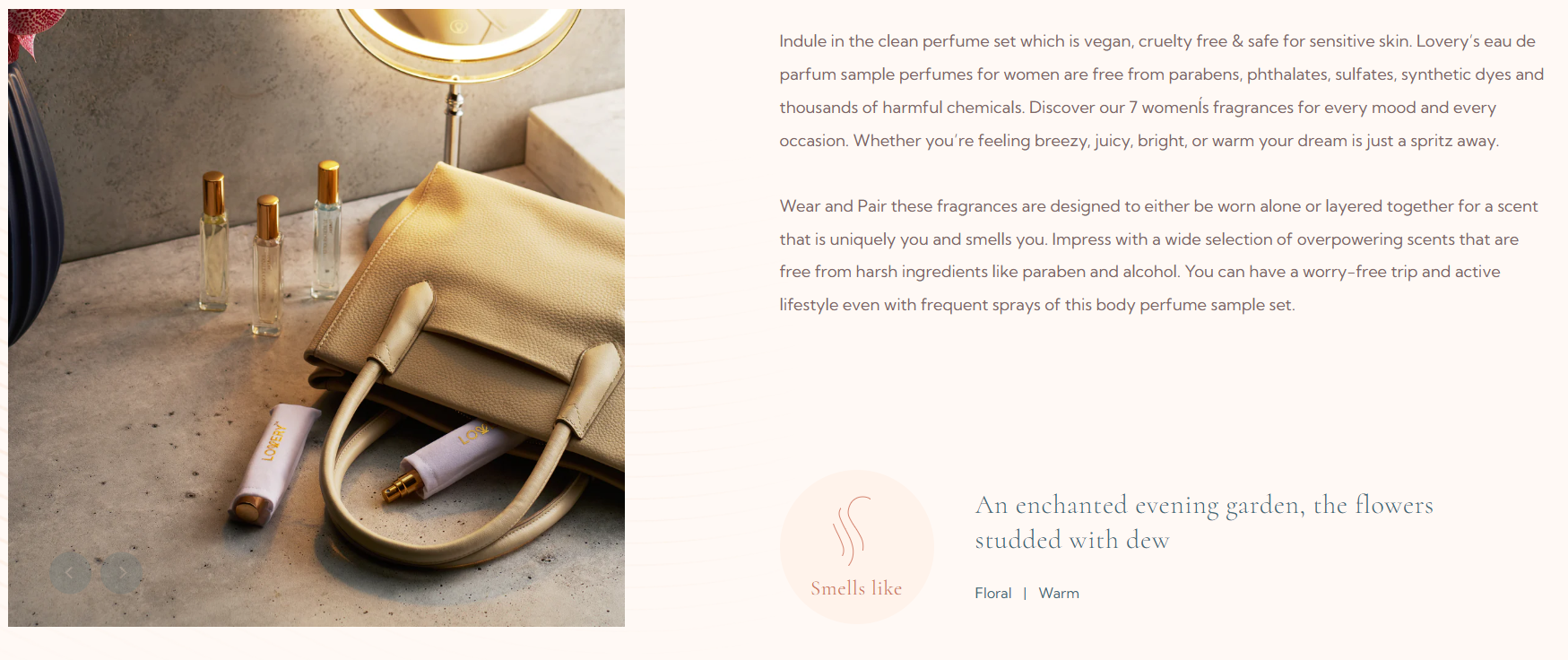This screenshot has width=1568, height=660.
Task: Go to the previous carousel image
Action: [70, 572]
